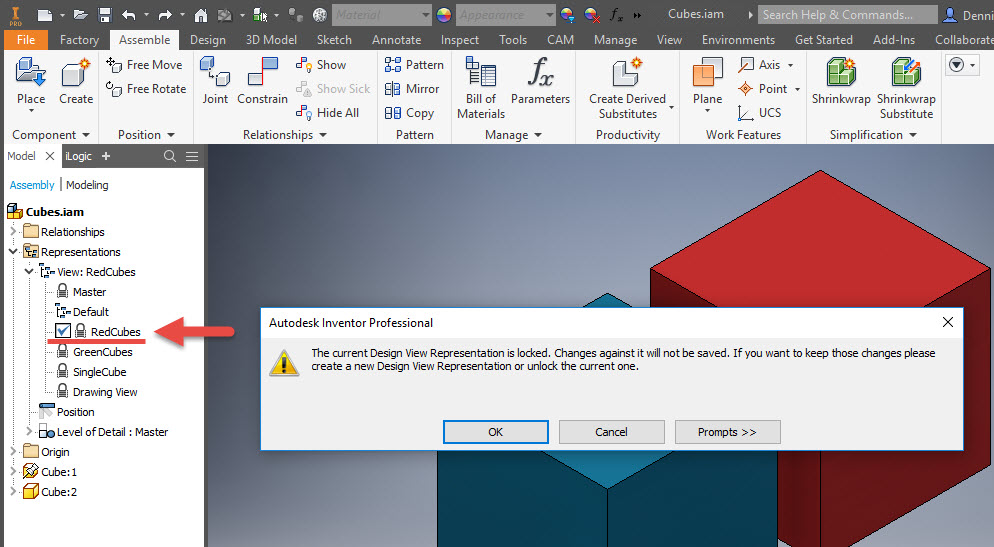Save with the floppy disk icon
Screen dimensions: 994x547
(105, 15)
